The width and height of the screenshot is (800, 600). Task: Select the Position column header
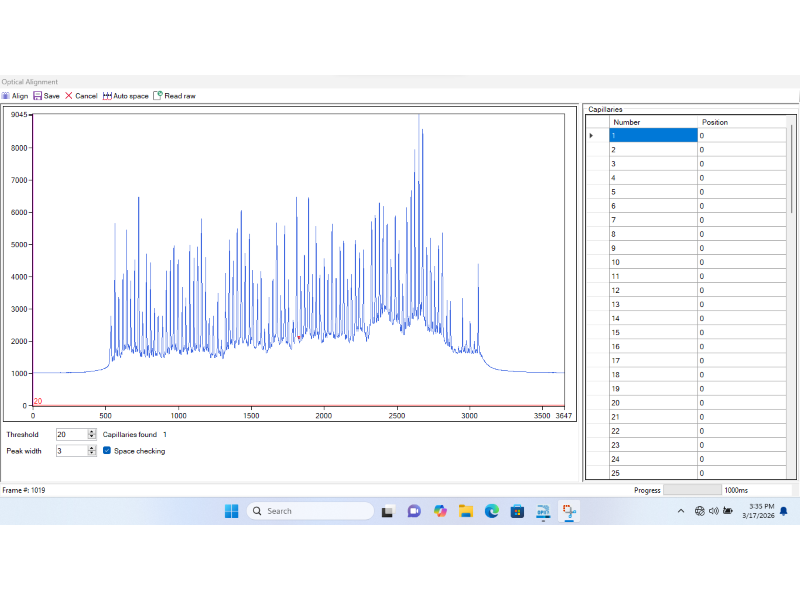pyautogui.click(x=741, y=122)
